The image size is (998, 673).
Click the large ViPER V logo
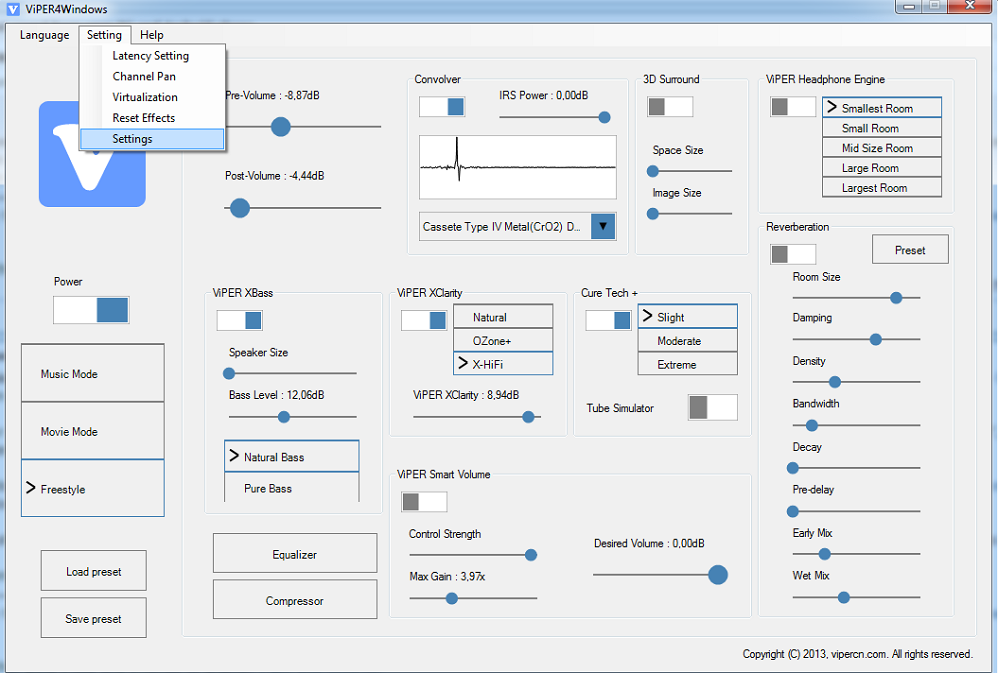[x=92, y=154]
